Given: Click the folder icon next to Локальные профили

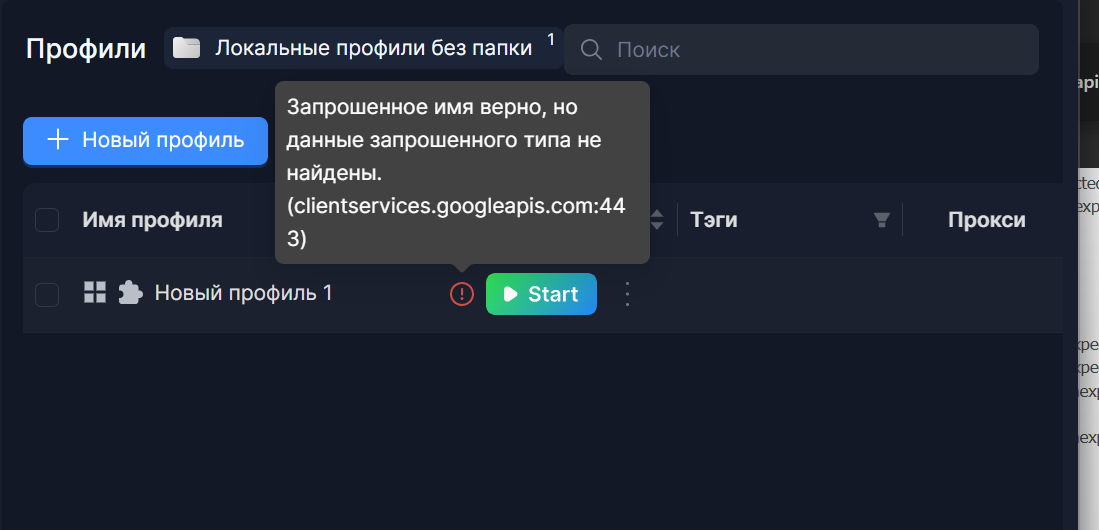Looking at the screenshot, I should pyautogui.click(x=186, y=48).
